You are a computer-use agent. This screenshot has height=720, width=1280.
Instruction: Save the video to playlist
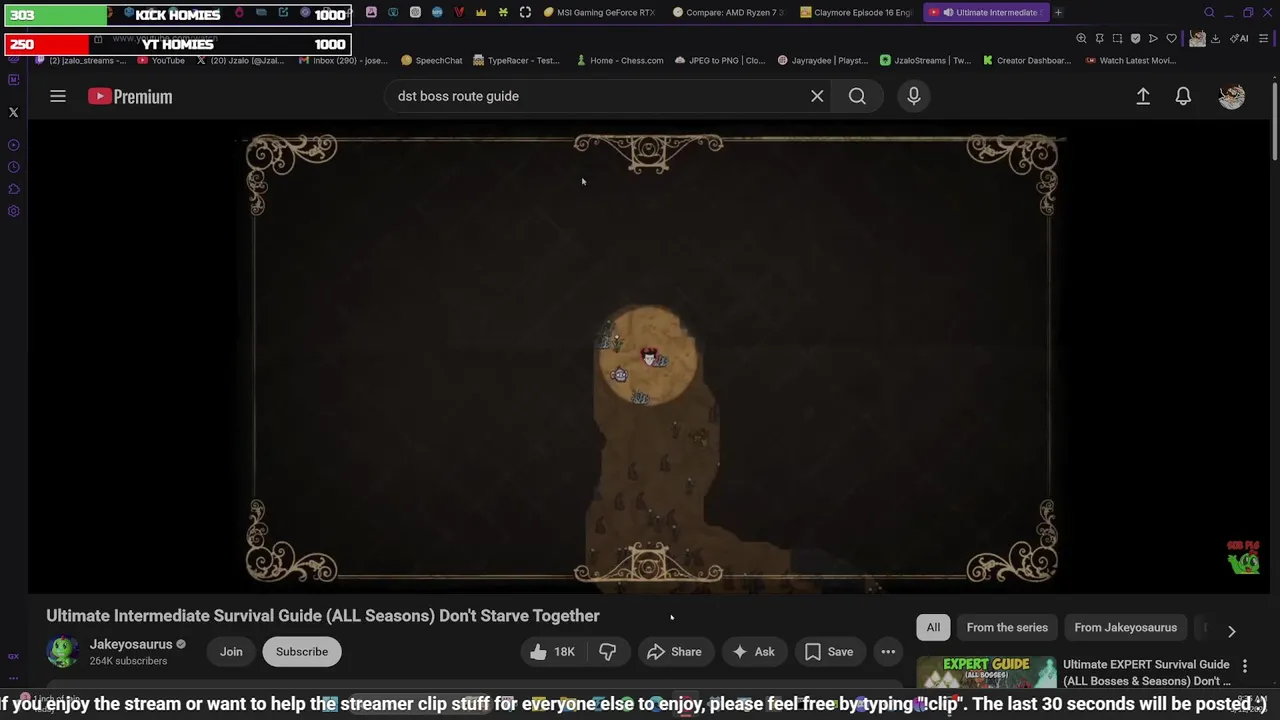829,652
